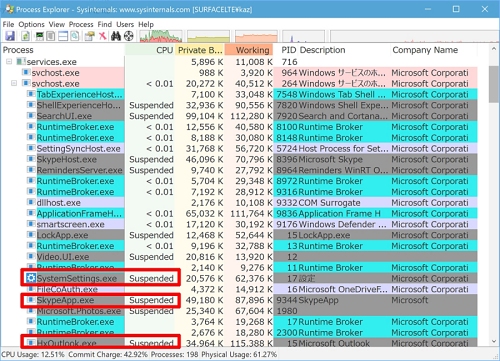500x361 pixels.
Task: Collapse the svchost.exe PID 264 node
Action: [x=14, y=83]
